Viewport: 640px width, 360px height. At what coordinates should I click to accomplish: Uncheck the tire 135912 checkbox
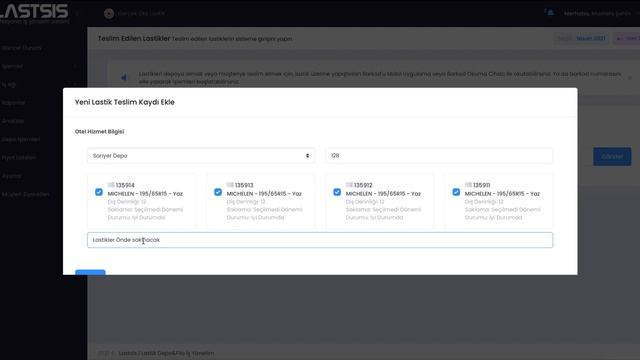coord(337,192)
